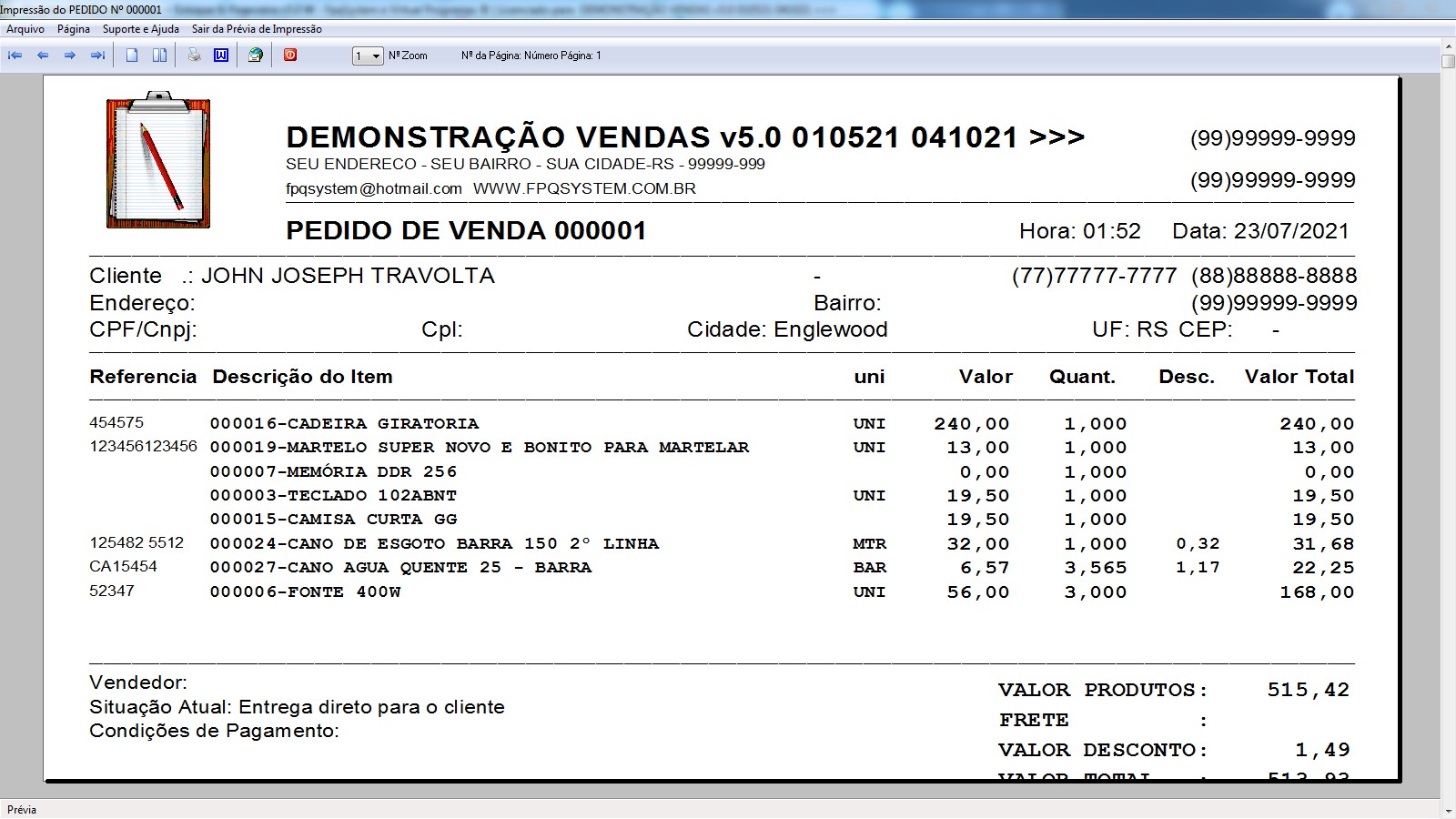The height and width of the screenshot is (819, 1456).
Task: Click the WWW.FPQSYSTEM.COM.BR website text
Action: click(x=584, y=189)
